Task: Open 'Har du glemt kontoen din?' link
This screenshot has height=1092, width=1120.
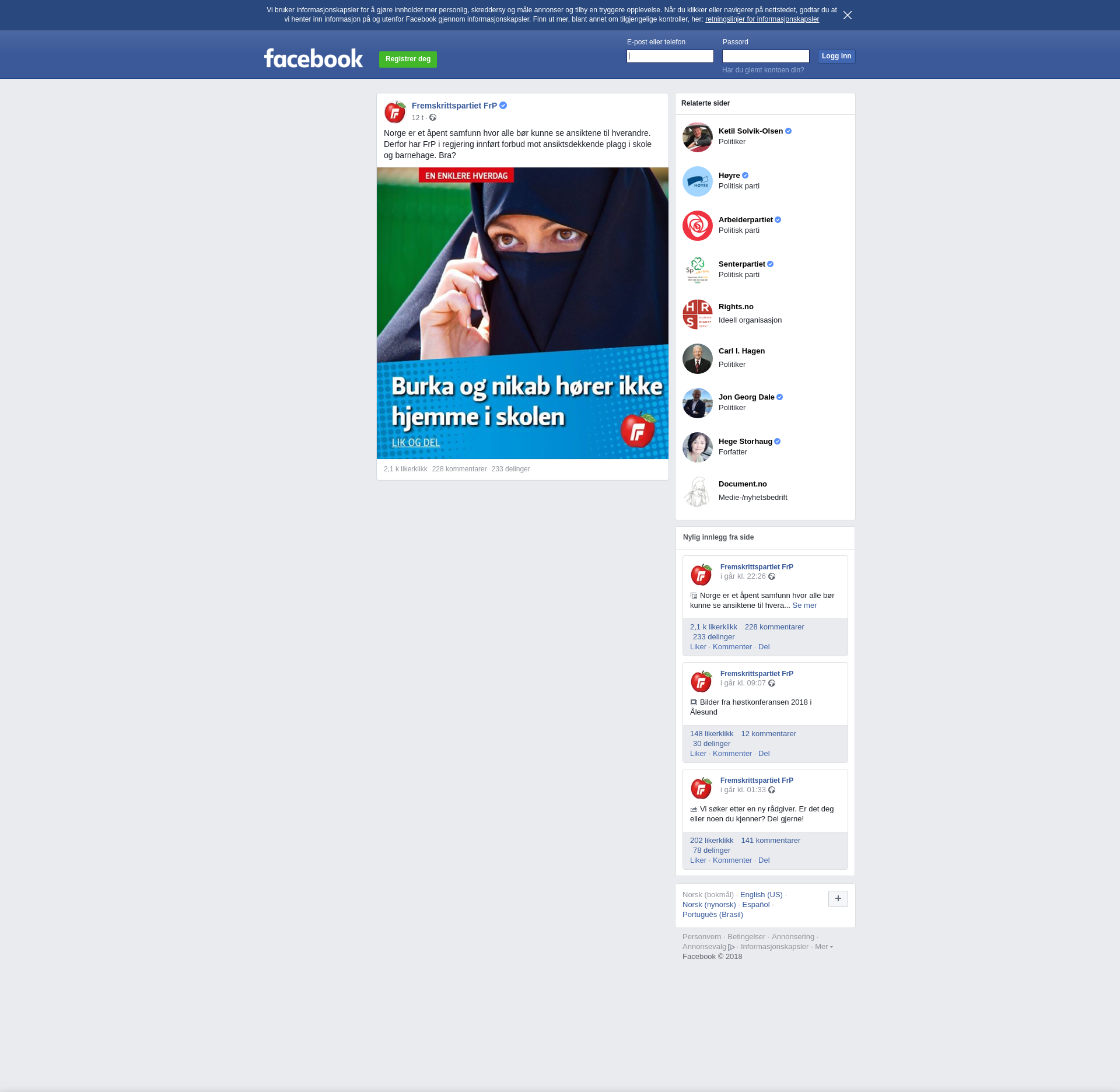Action: tap(763, 70)
